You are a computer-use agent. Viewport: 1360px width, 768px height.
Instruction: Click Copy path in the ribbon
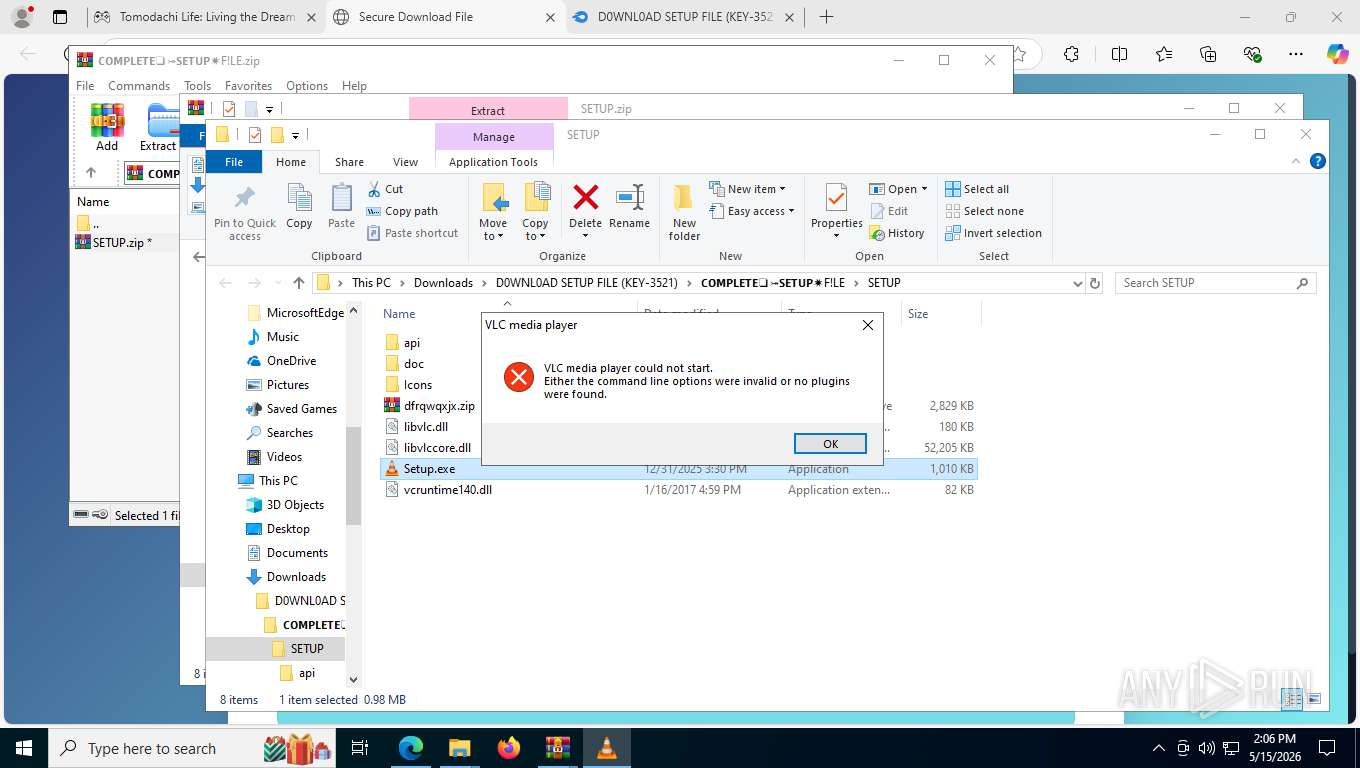pos(402,211)
